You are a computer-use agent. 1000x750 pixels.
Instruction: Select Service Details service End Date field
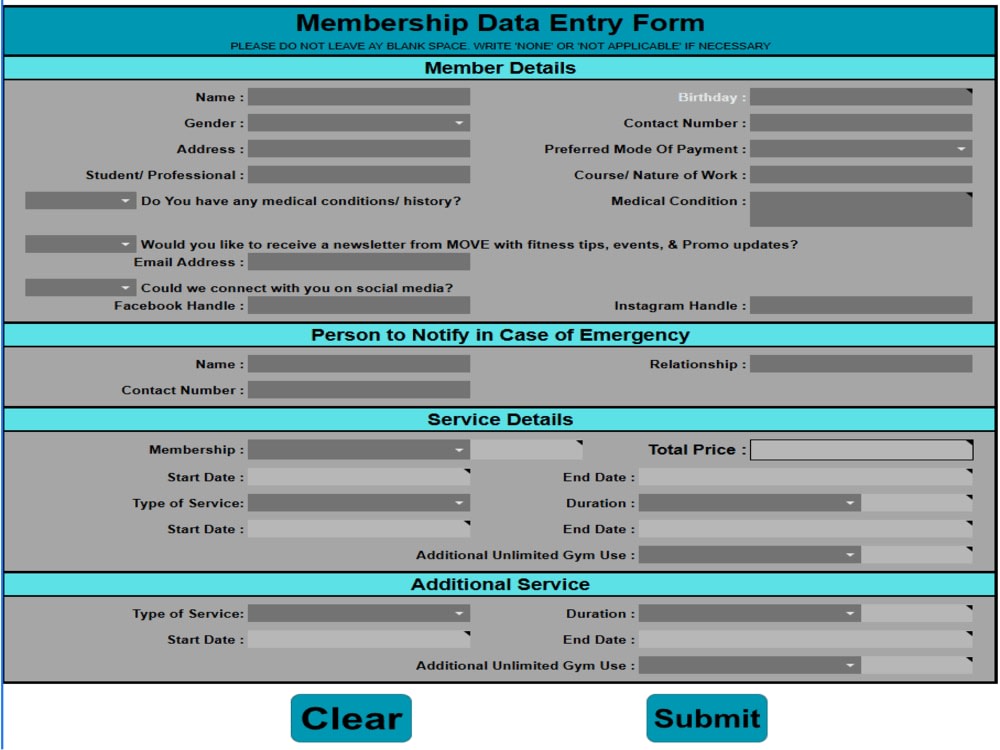[x=805, y=529]
